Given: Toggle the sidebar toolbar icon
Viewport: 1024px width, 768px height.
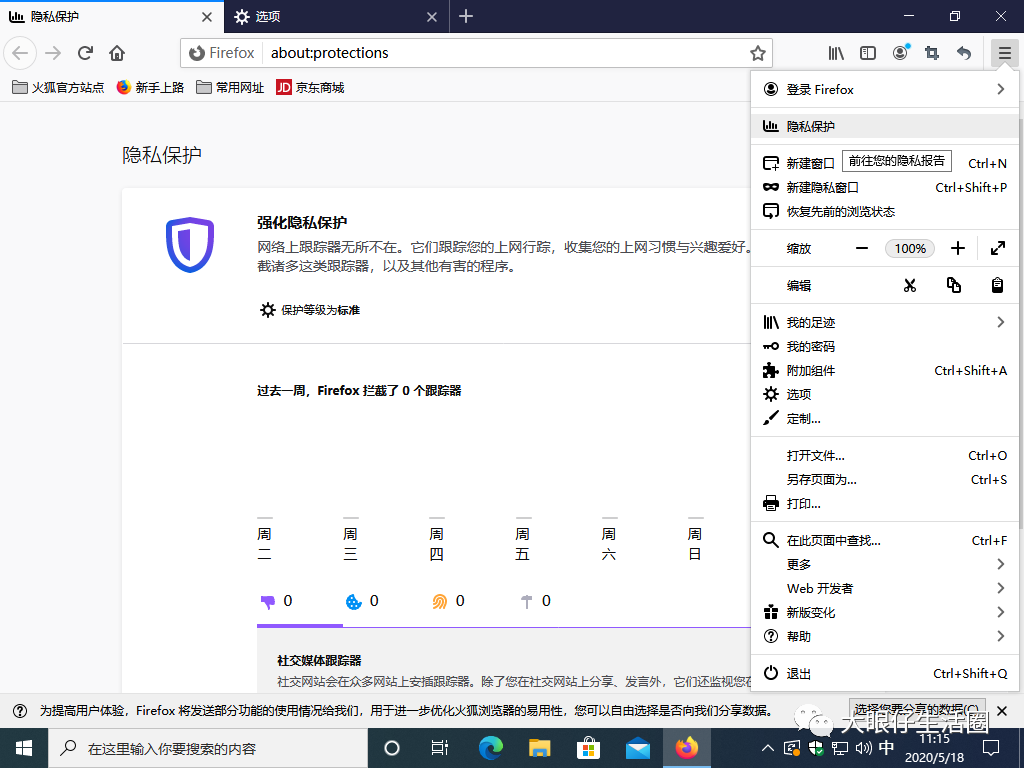Looking at the screenshot, I should pyautogui.click(x=868, y=53).
